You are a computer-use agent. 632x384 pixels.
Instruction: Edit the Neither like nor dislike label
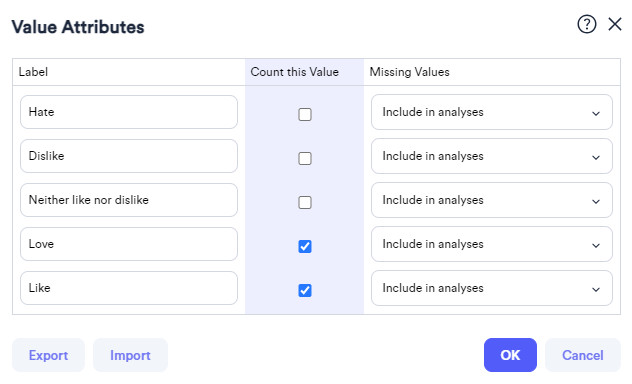[129, 200]
